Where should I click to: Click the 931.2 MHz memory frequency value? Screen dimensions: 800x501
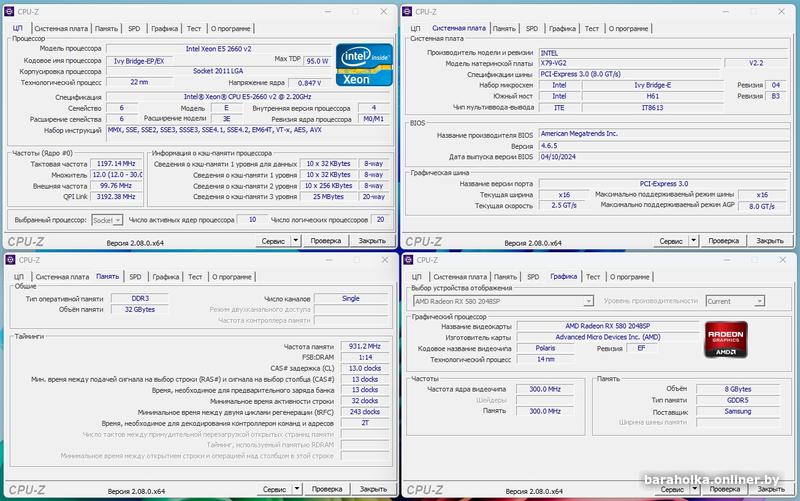365,346
